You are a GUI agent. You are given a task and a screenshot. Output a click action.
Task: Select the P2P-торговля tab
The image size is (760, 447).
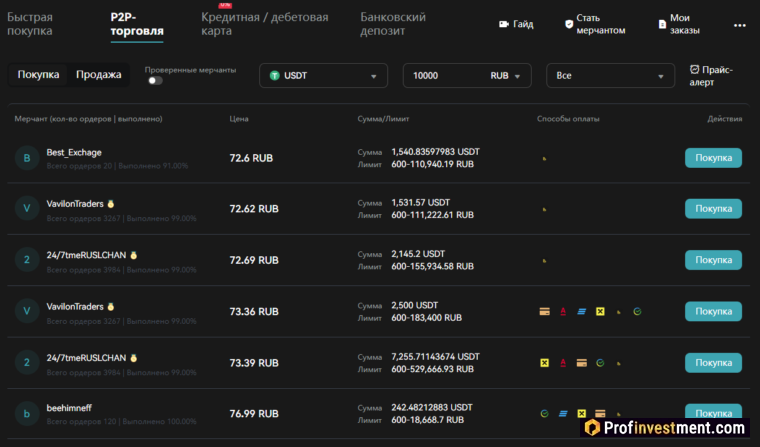tap(137, 24)
